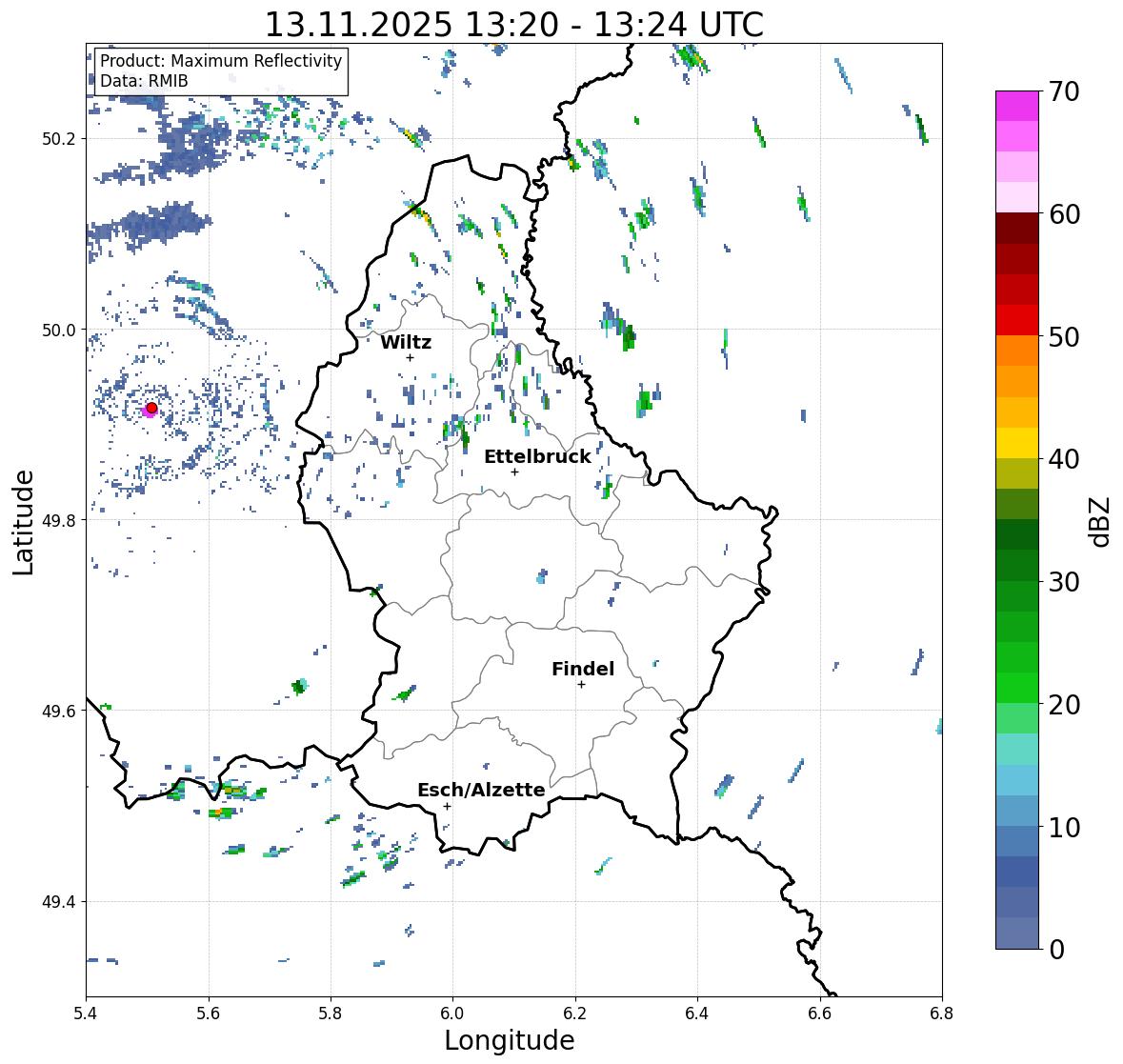This screenshot has width=1123, height=1064.
Task: Click the 49.8 latitude tick label
Action: [x=59, y=520]
